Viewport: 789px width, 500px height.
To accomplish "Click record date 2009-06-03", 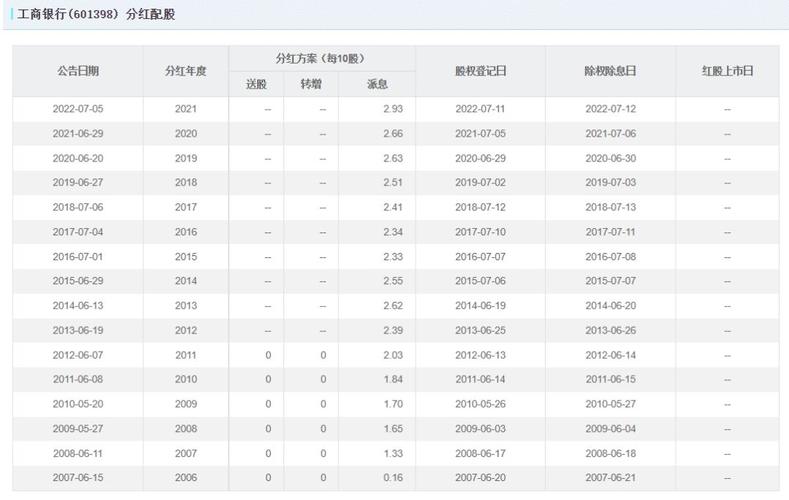I will 481,429.
